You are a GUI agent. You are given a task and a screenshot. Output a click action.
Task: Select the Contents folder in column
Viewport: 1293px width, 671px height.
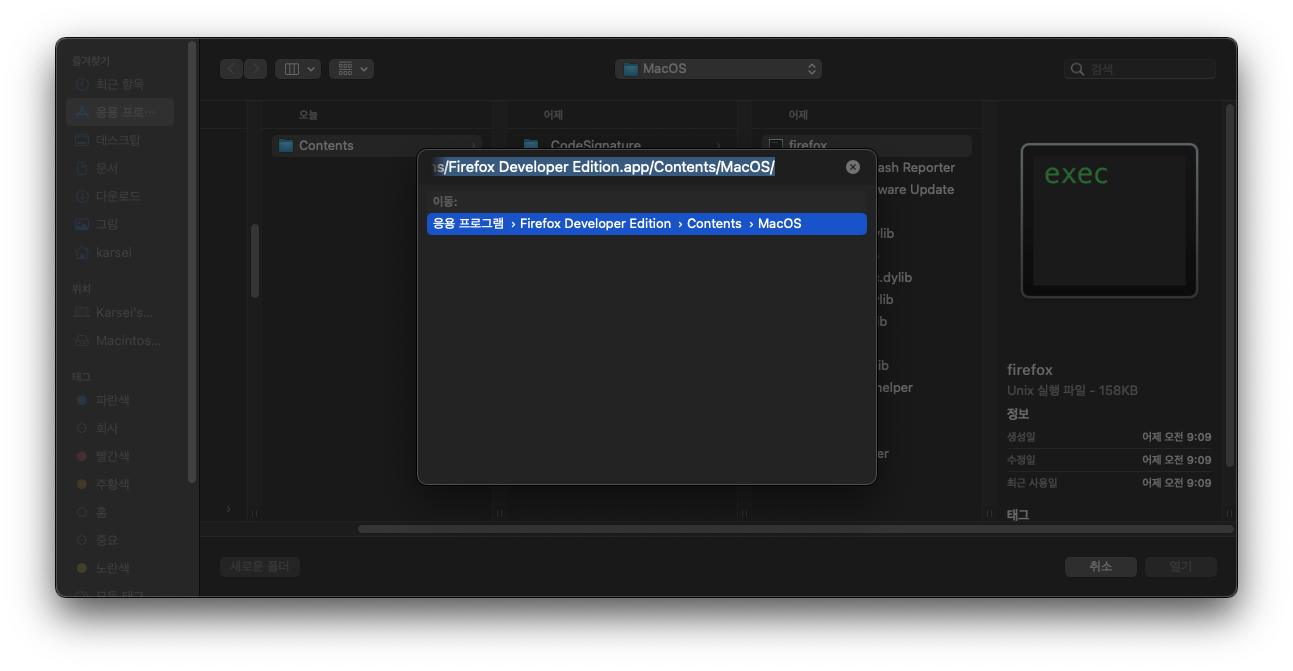[377, 145]
